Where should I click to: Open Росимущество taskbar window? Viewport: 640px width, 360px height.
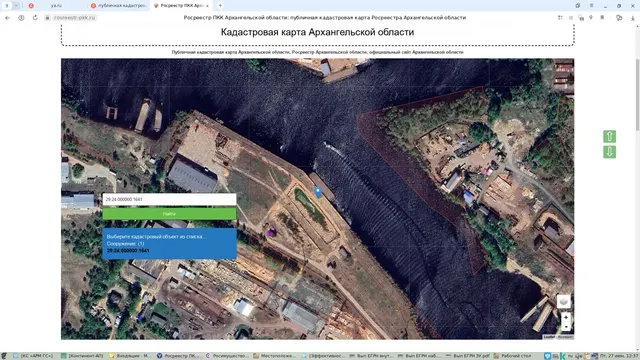227,356
